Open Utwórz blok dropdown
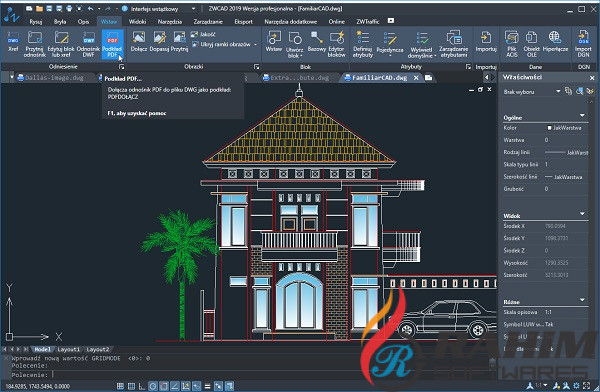Image resolution: width=600 pixels, height=392 pixels. tap(294, 53)
